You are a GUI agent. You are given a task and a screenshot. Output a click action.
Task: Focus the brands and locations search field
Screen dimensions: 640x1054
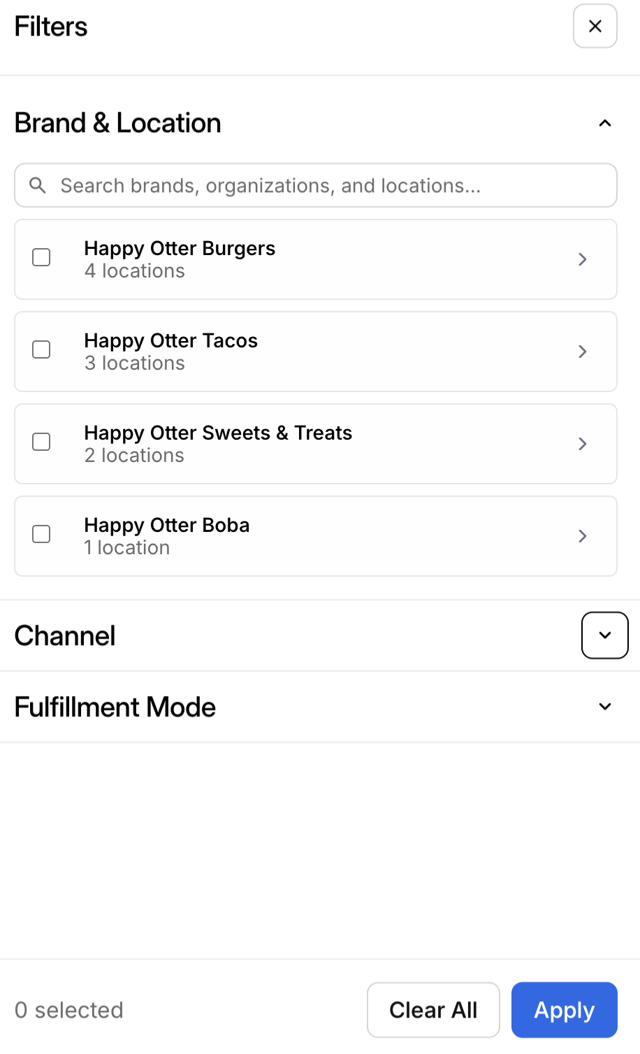330,186
